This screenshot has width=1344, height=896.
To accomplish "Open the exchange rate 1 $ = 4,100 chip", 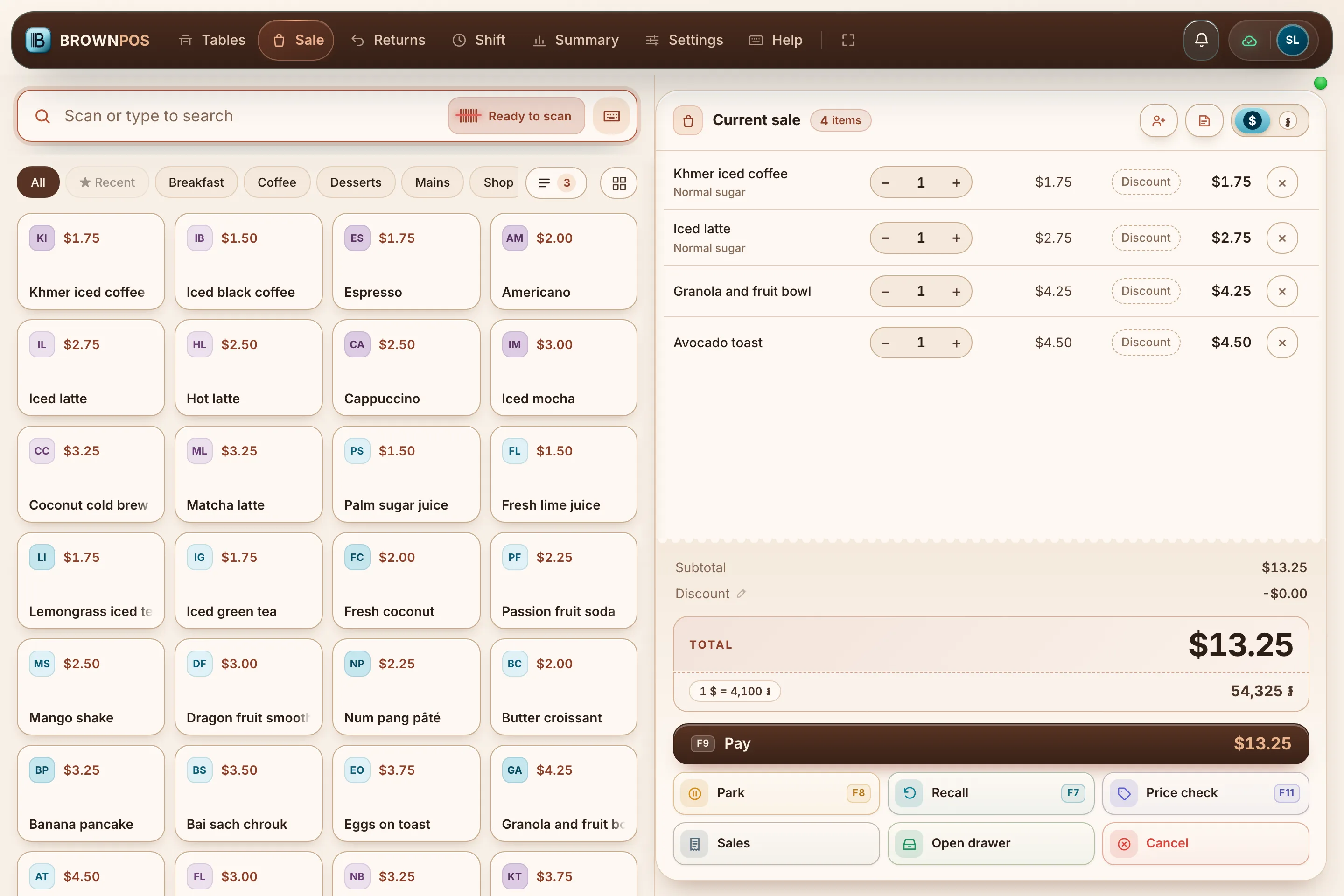I will [x=735, y=692].
